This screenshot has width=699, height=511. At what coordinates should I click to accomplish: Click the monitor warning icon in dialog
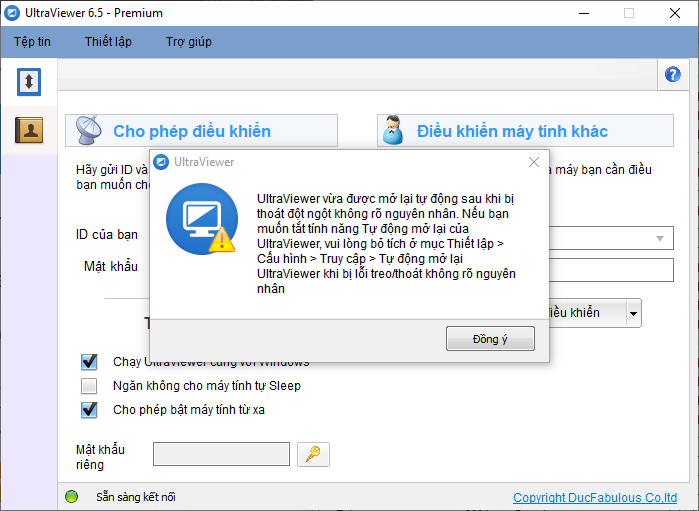[x=202, y=219]
